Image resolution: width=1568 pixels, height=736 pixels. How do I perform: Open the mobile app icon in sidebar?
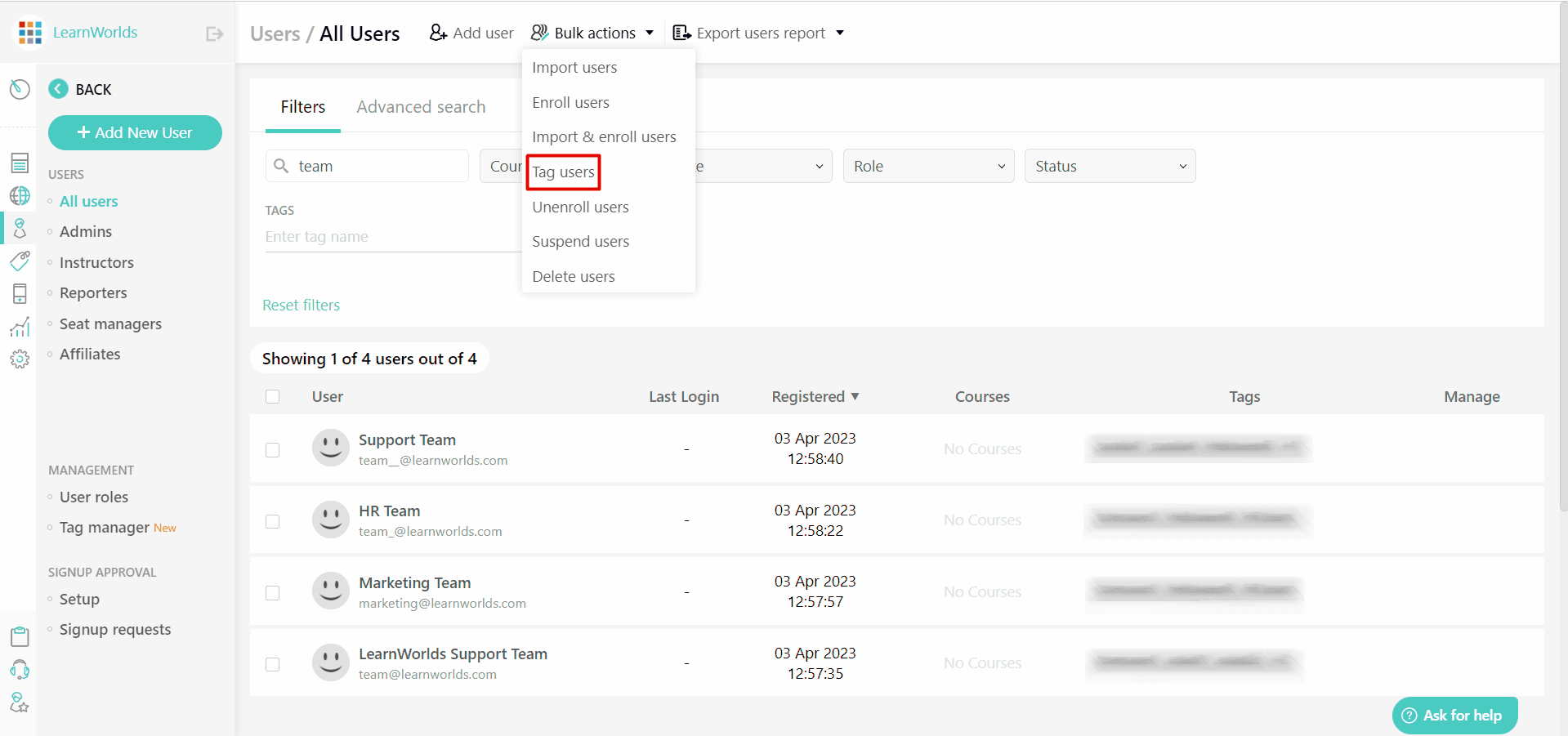(20, 293)
